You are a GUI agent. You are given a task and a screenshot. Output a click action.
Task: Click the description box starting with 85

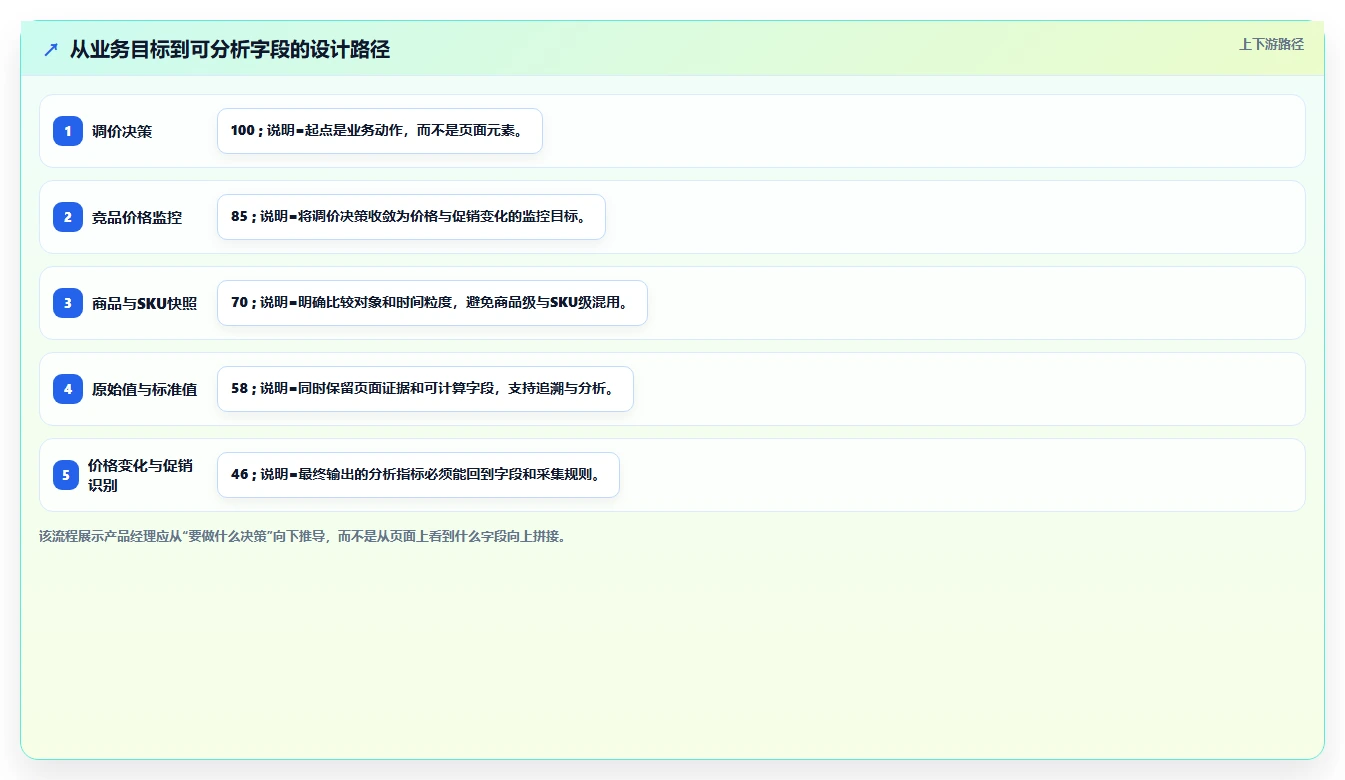411,217
